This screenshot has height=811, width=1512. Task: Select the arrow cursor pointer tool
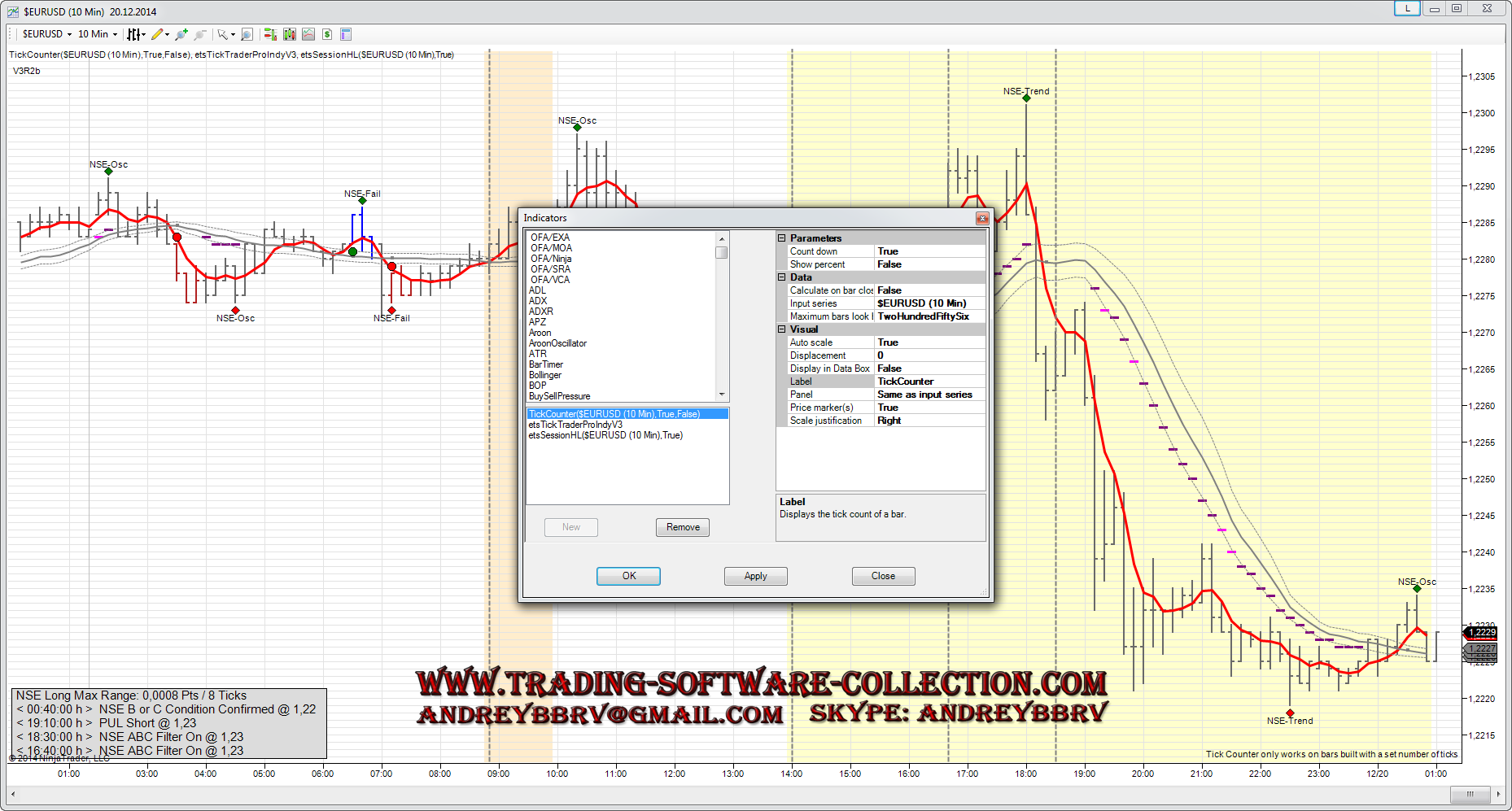click(x=222, y=34)
